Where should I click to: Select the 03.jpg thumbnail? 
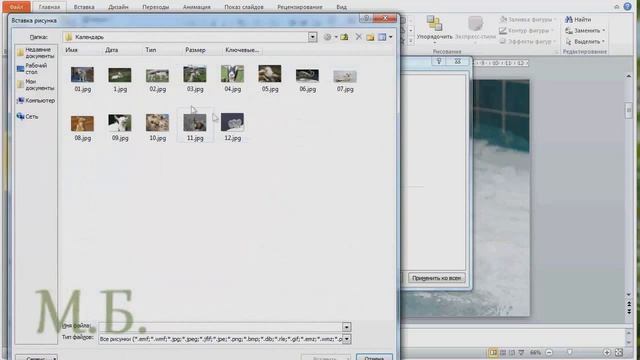195,74
